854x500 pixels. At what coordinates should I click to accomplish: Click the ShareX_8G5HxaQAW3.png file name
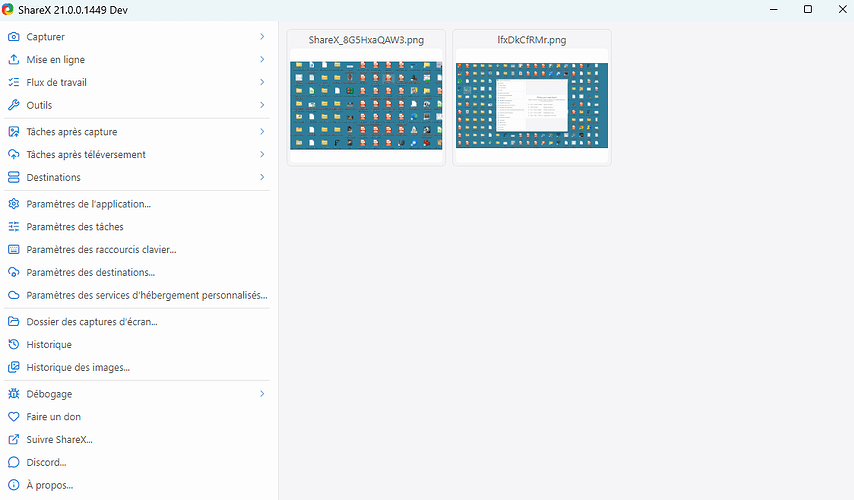tap(366, 40)
